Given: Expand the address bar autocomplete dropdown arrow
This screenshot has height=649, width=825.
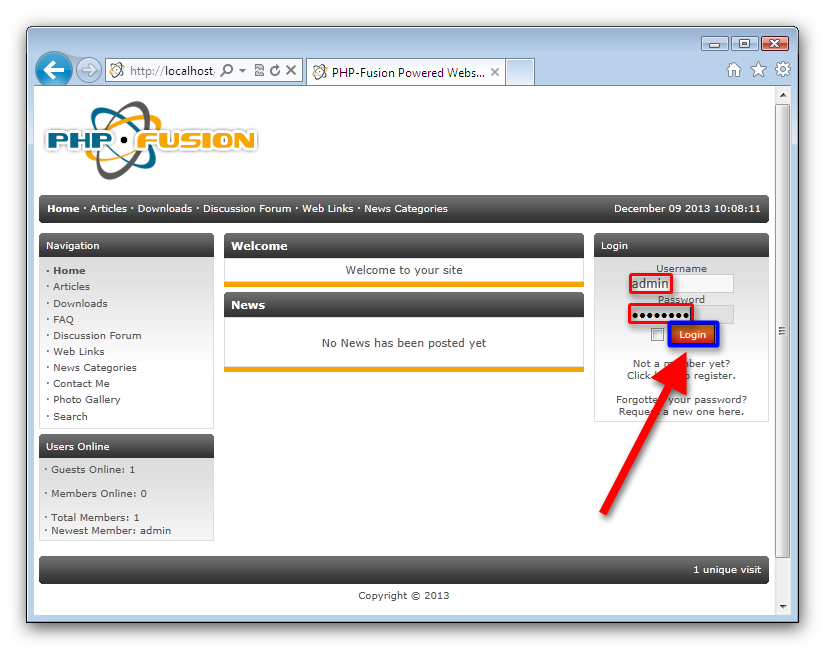Looking at the screenshot, I should click(242, 71).
